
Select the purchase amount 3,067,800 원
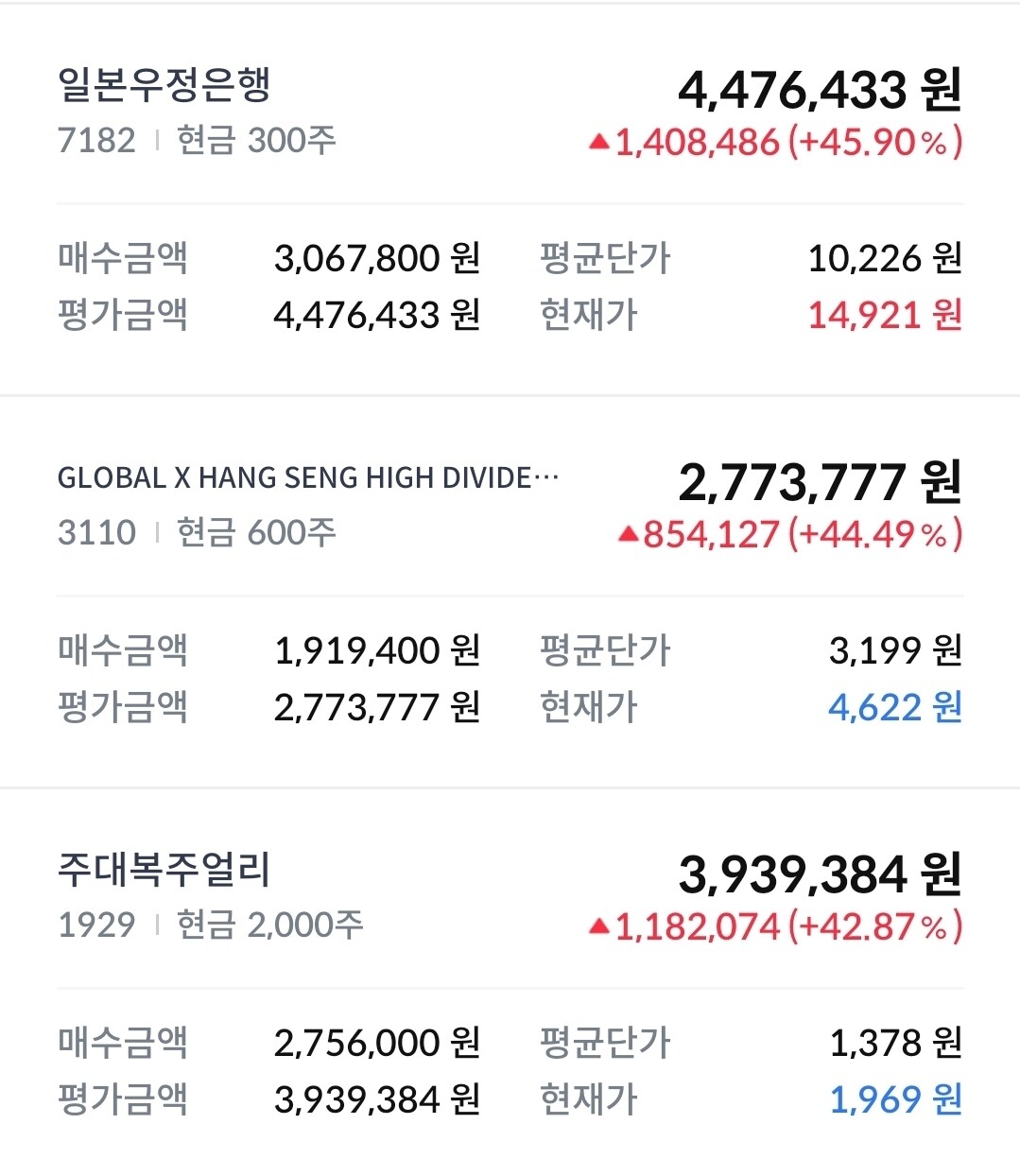[x=377, y=258]
